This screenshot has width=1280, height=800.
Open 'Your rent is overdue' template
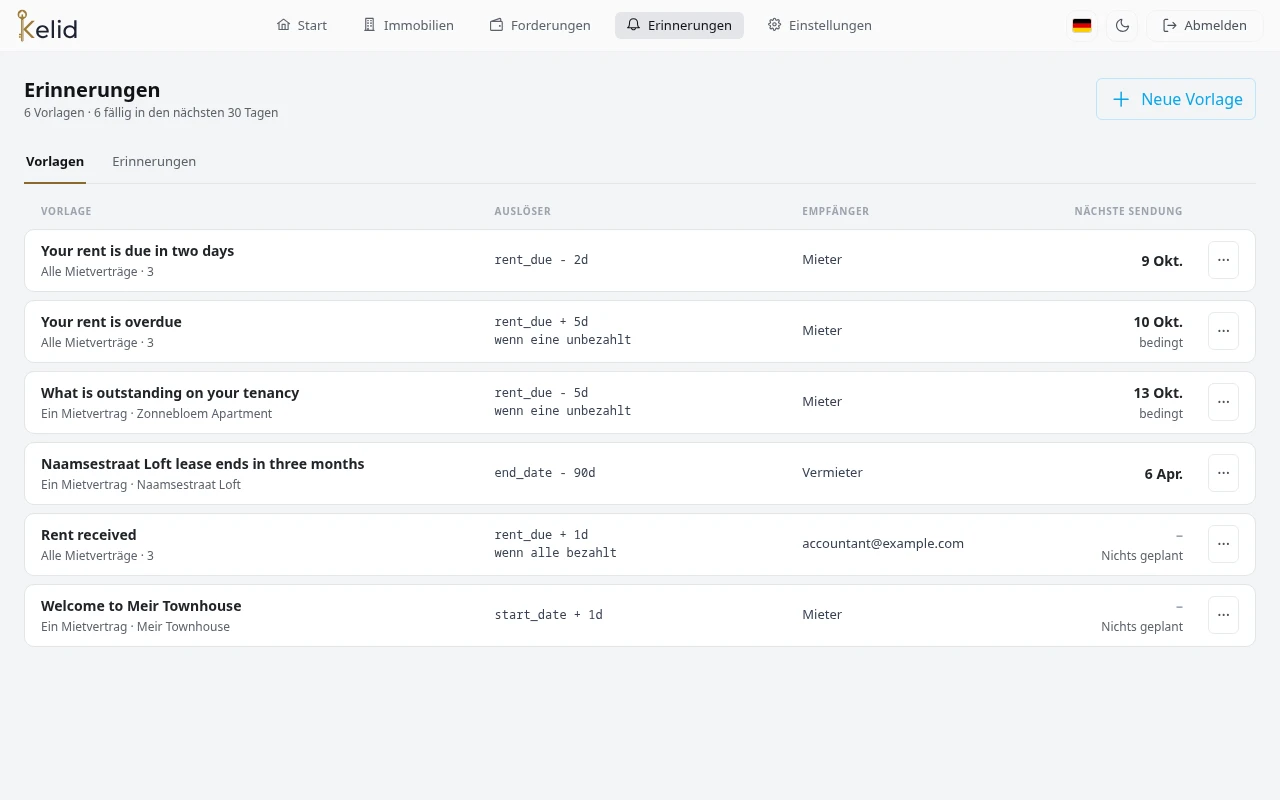pos(111,322)
